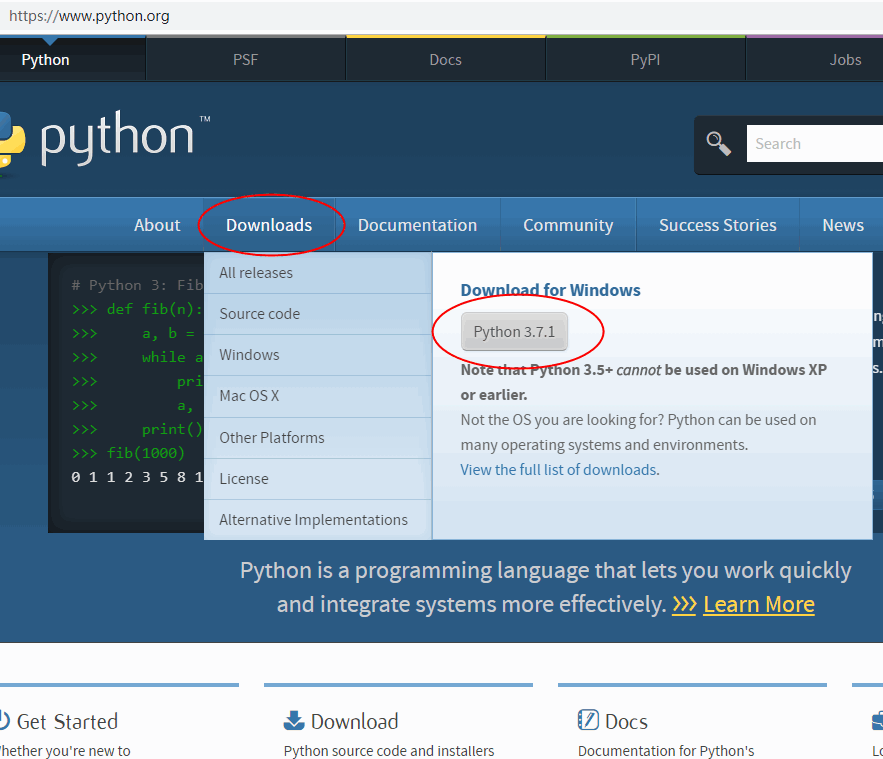This screenshot has height=759, width=883.
Task: Open the Community menu
Action: (x=568, y=225)
